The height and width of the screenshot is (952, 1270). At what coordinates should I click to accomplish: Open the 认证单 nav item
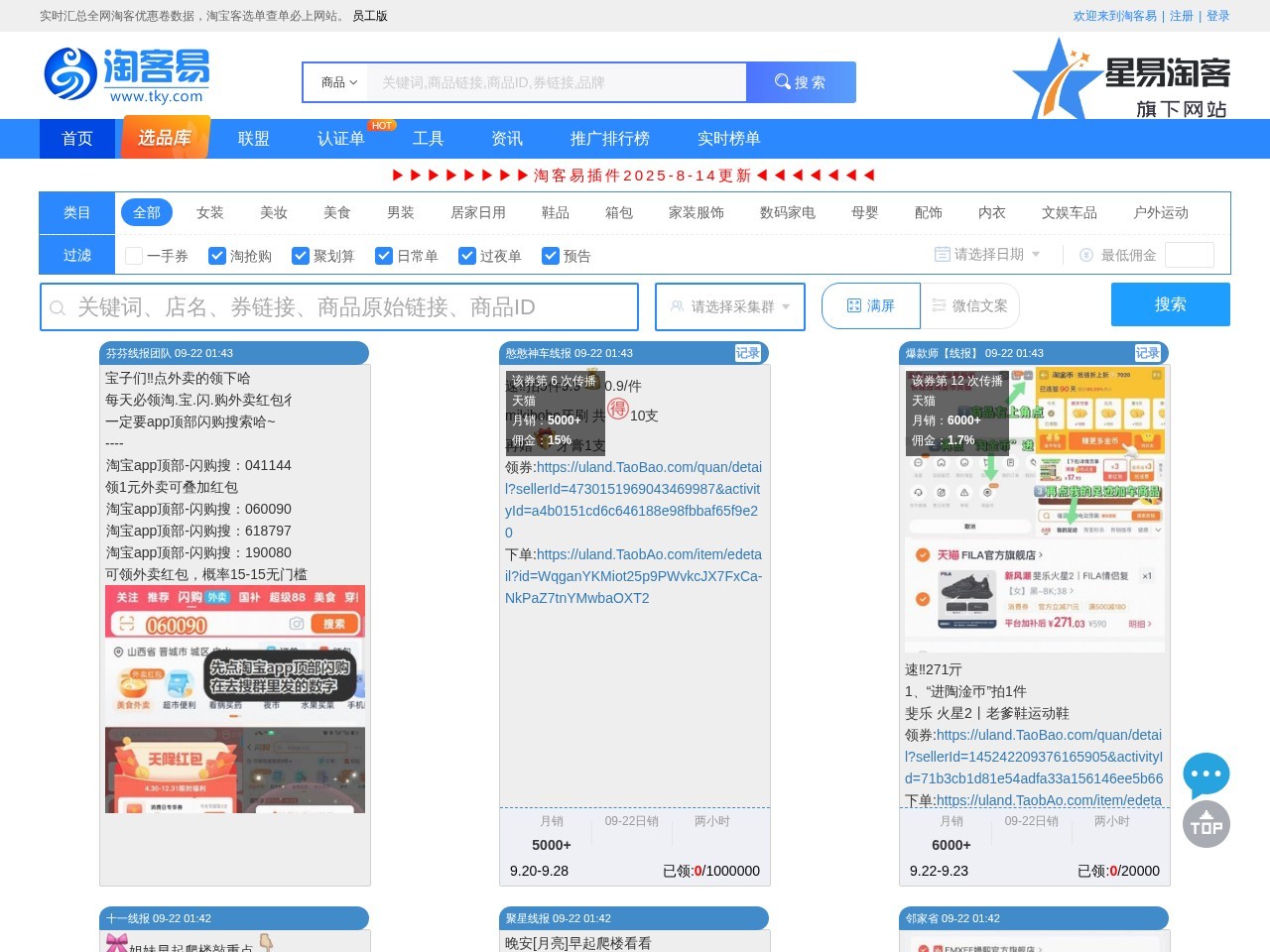coord(341,139)
